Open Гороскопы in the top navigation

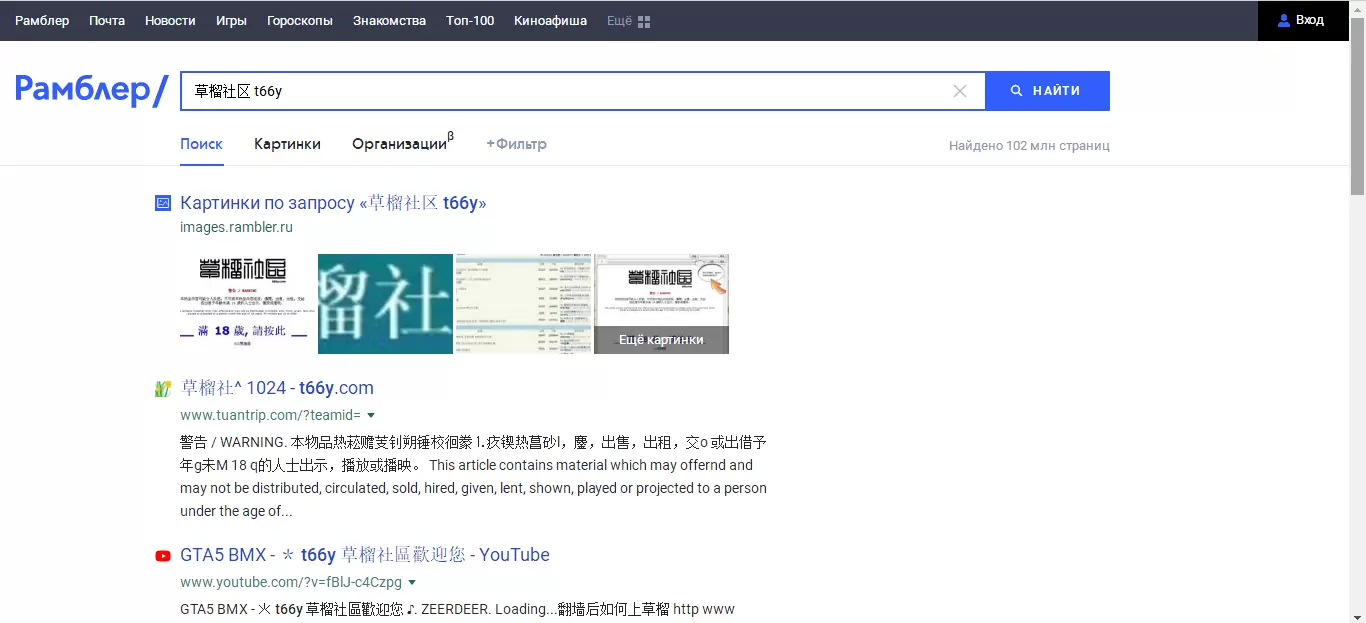tap(300, 21)
